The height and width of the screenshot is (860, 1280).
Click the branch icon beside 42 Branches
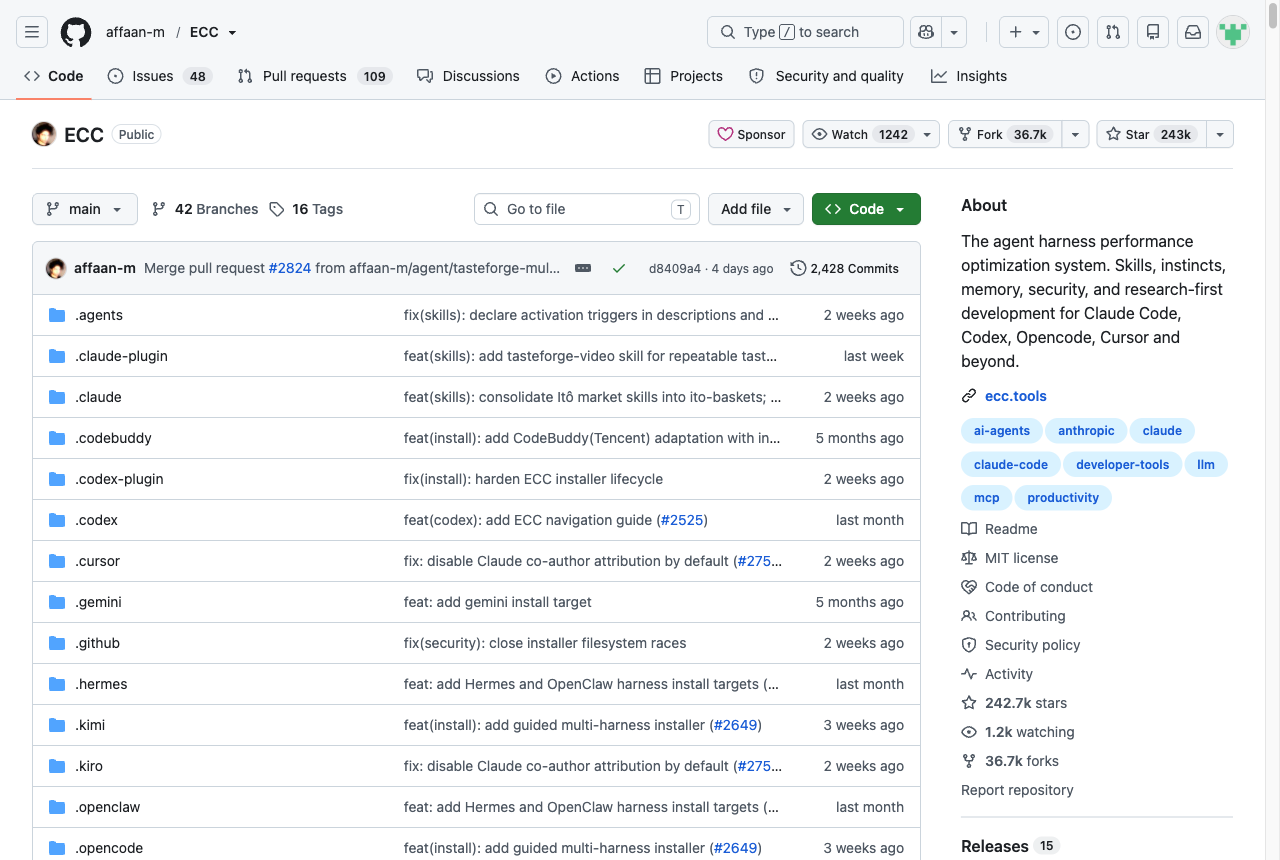coord(159,209)
